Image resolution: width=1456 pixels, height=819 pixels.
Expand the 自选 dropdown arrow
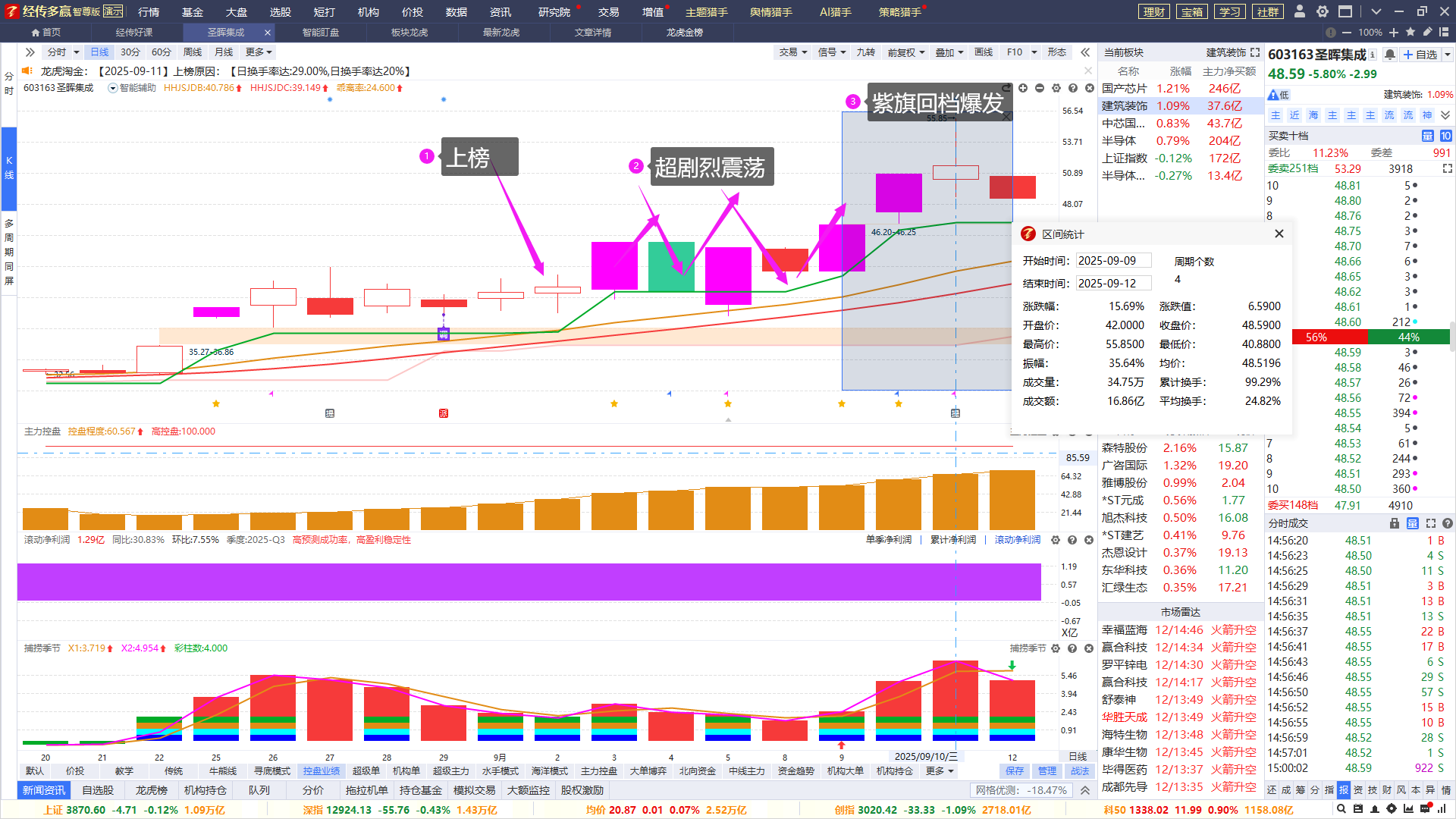click(x=1447, y=55)
